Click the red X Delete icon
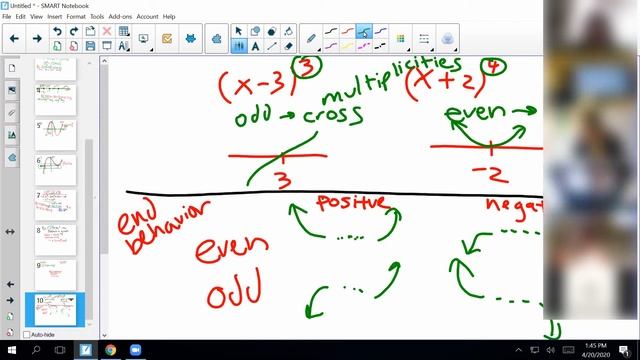 [107, 31]
